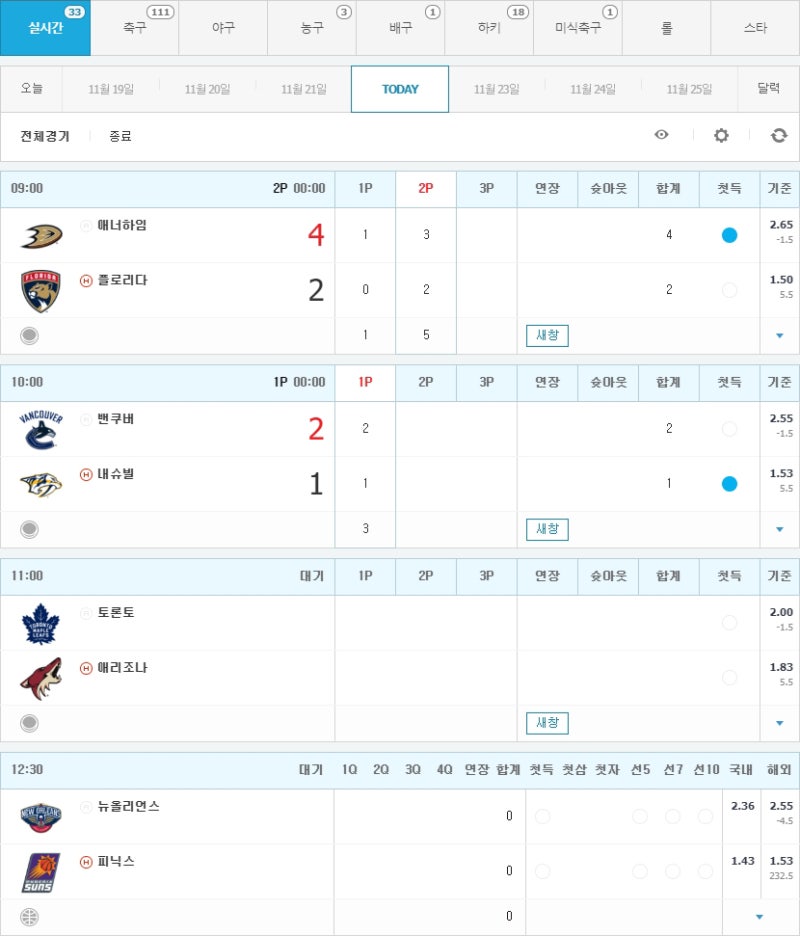This screenshot has width=800, height=936.
Task: Expand the Toronto vs Arizona odds arrow
Action: click(x=780, y=723)
